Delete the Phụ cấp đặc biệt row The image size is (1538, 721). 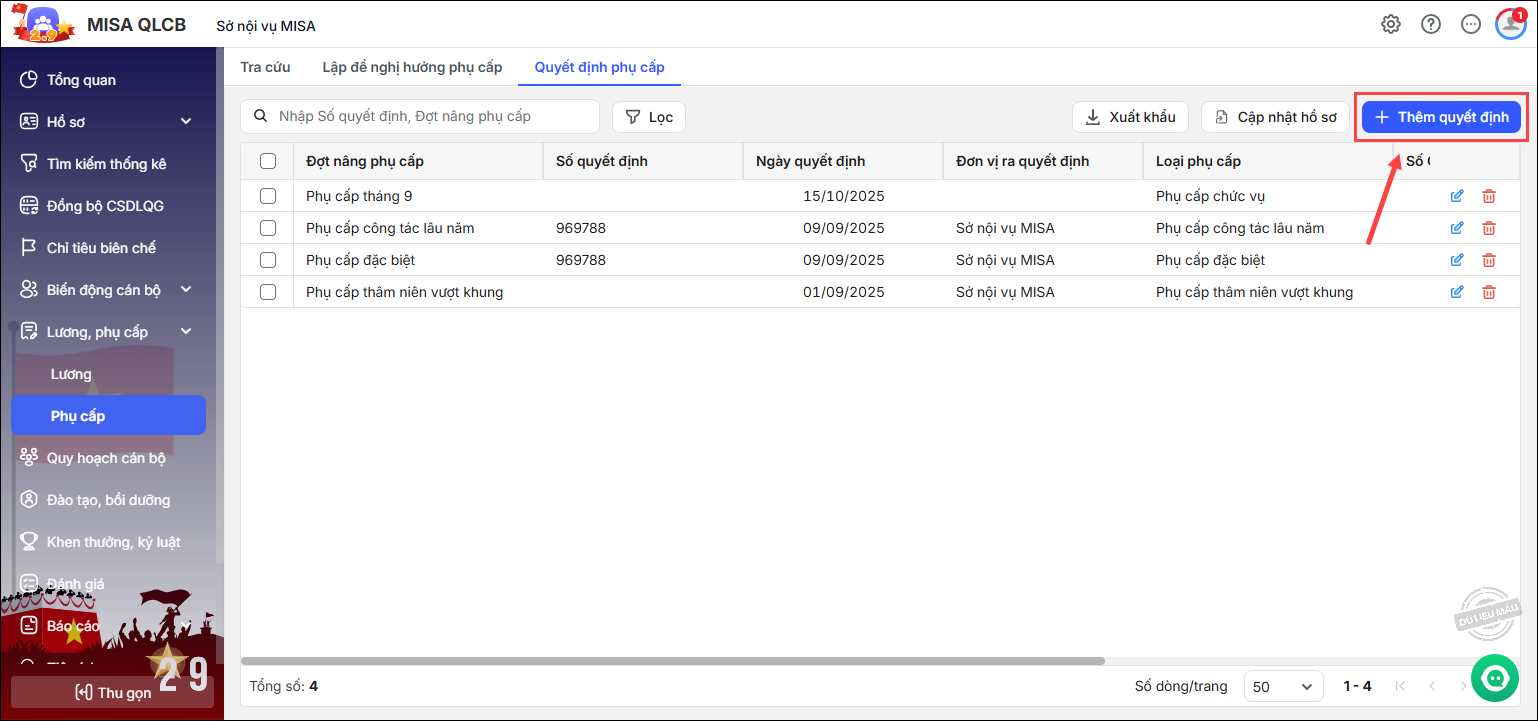pos(1489,260)
